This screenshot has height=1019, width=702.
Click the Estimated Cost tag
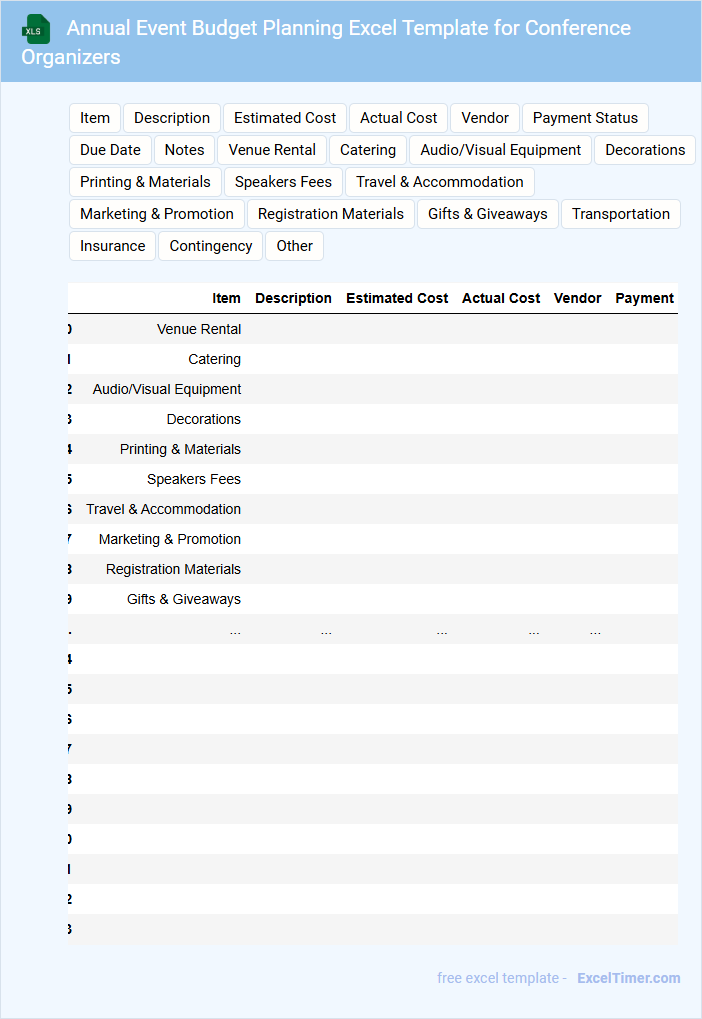285,118
